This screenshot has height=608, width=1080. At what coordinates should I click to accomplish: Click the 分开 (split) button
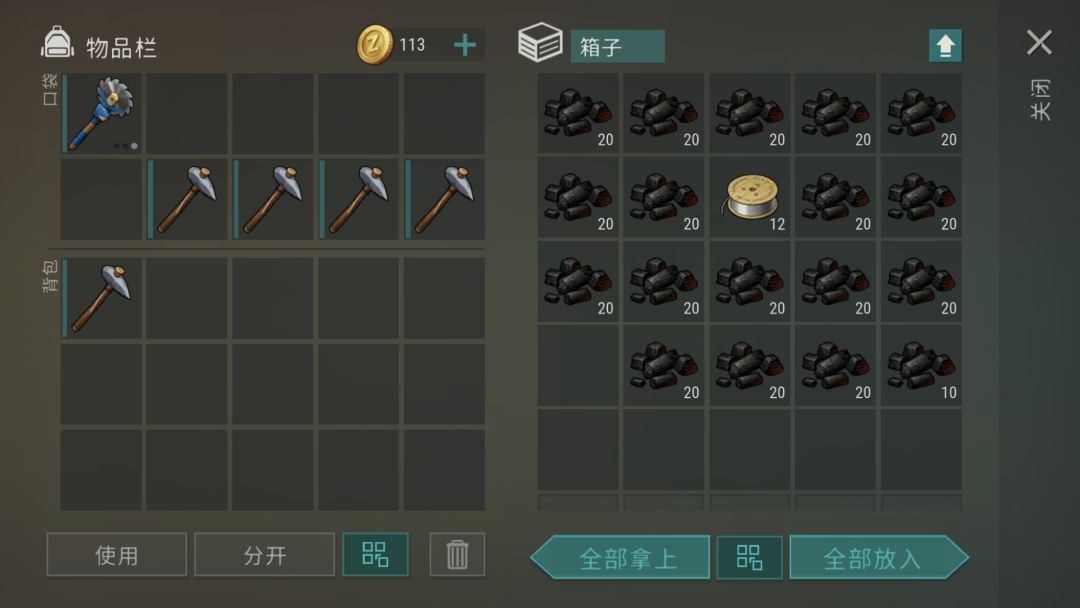tap(264, 554)
